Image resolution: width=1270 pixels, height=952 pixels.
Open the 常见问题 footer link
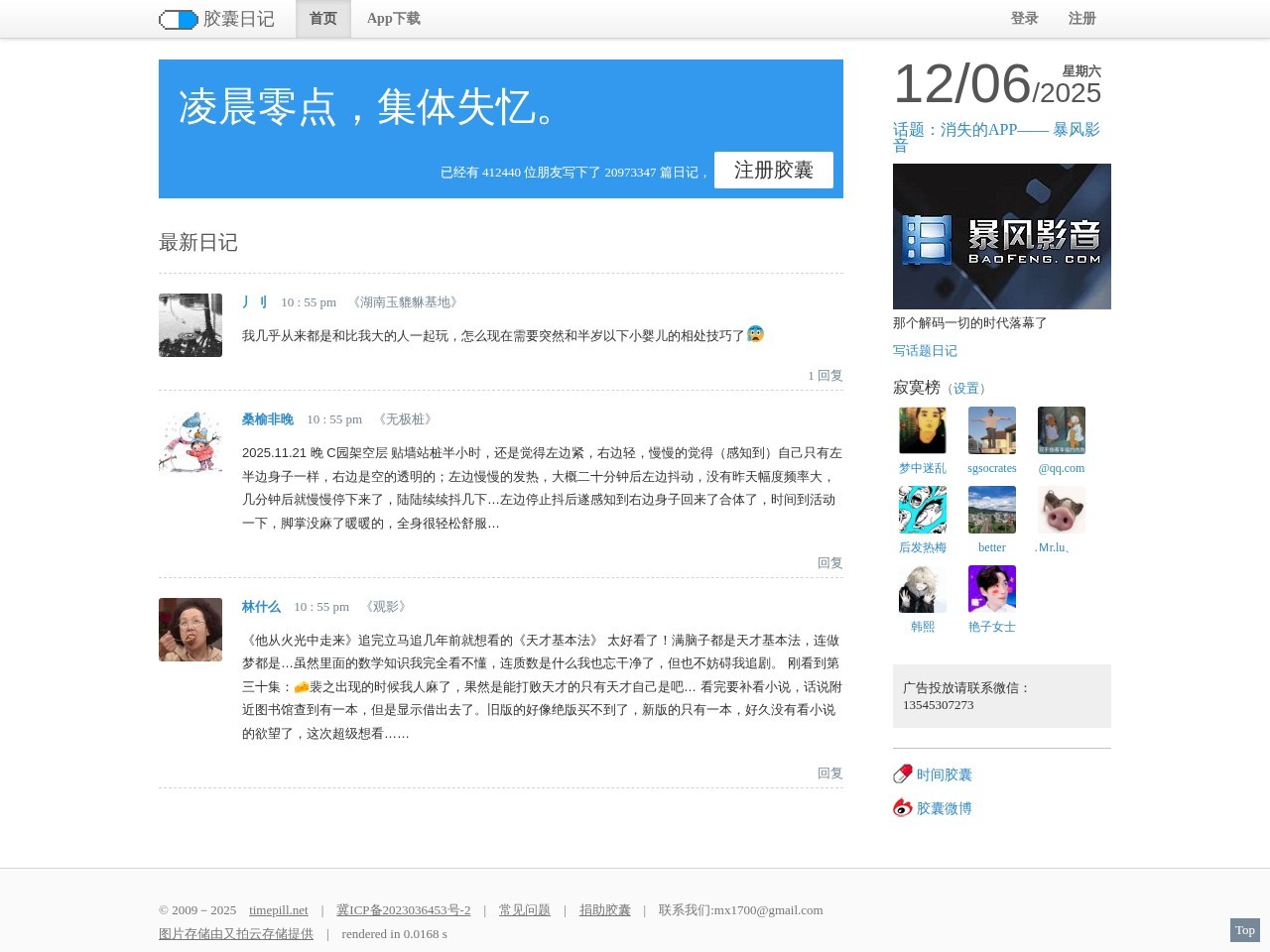[x=525, y=910]
